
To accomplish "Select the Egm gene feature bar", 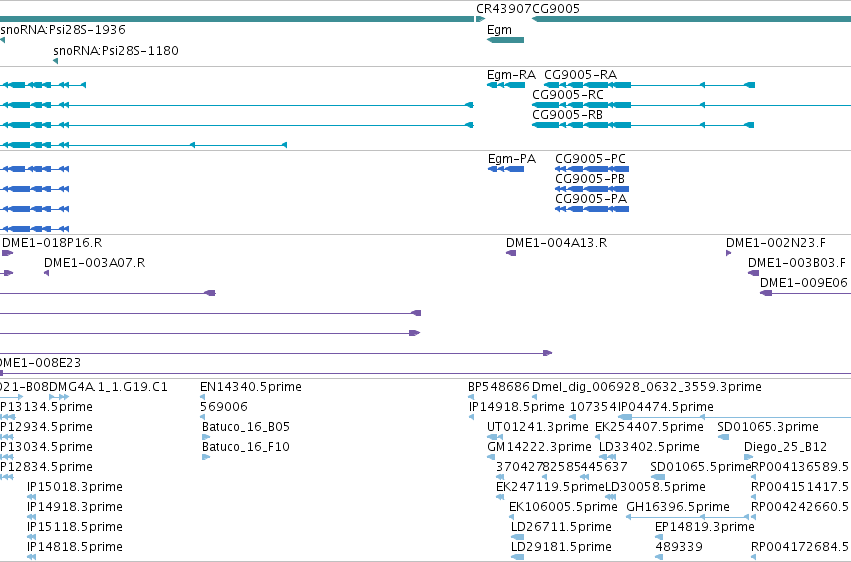I will (505, 40).
